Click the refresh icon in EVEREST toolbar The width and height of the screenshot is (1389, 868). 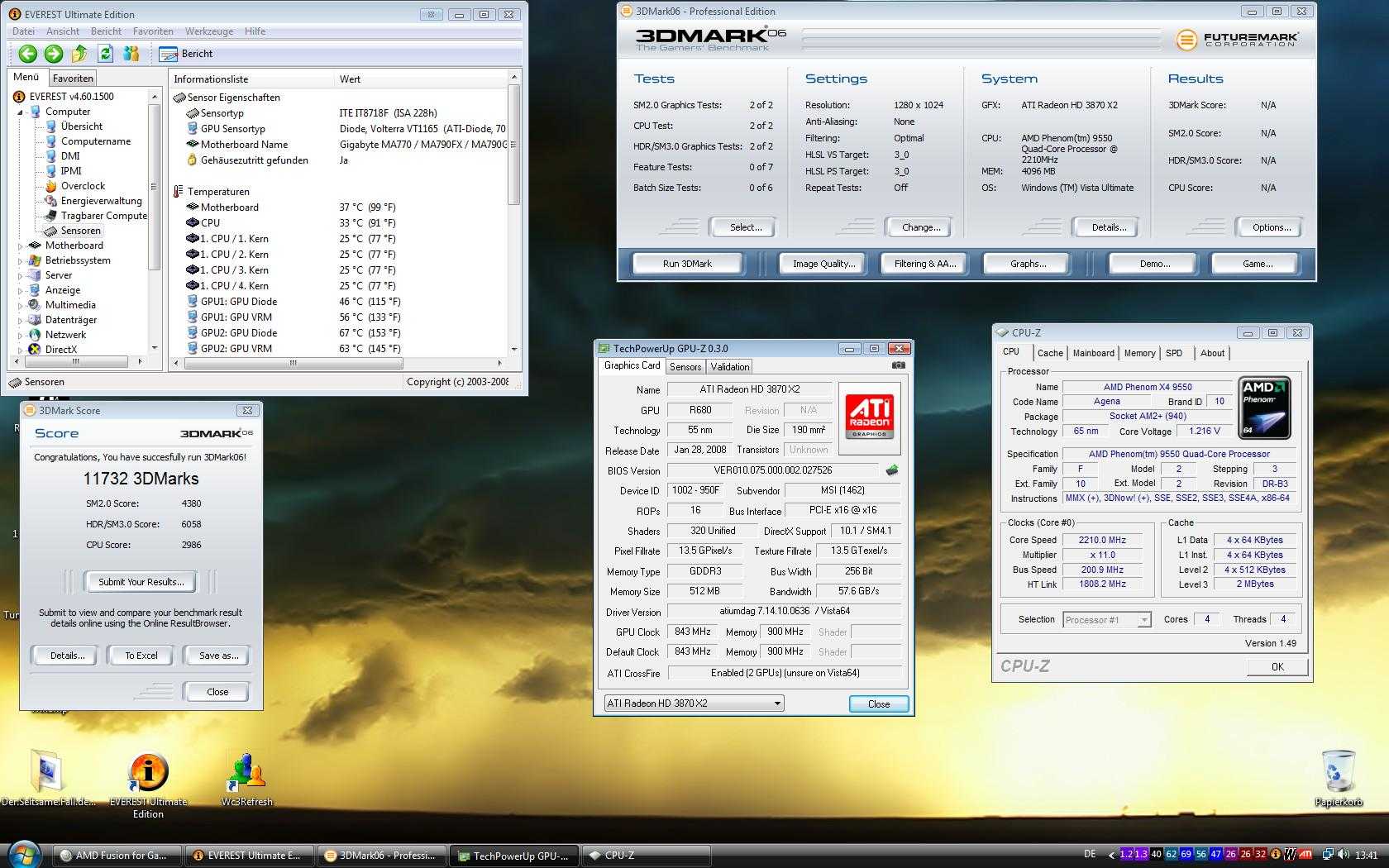tap(105, 54)
